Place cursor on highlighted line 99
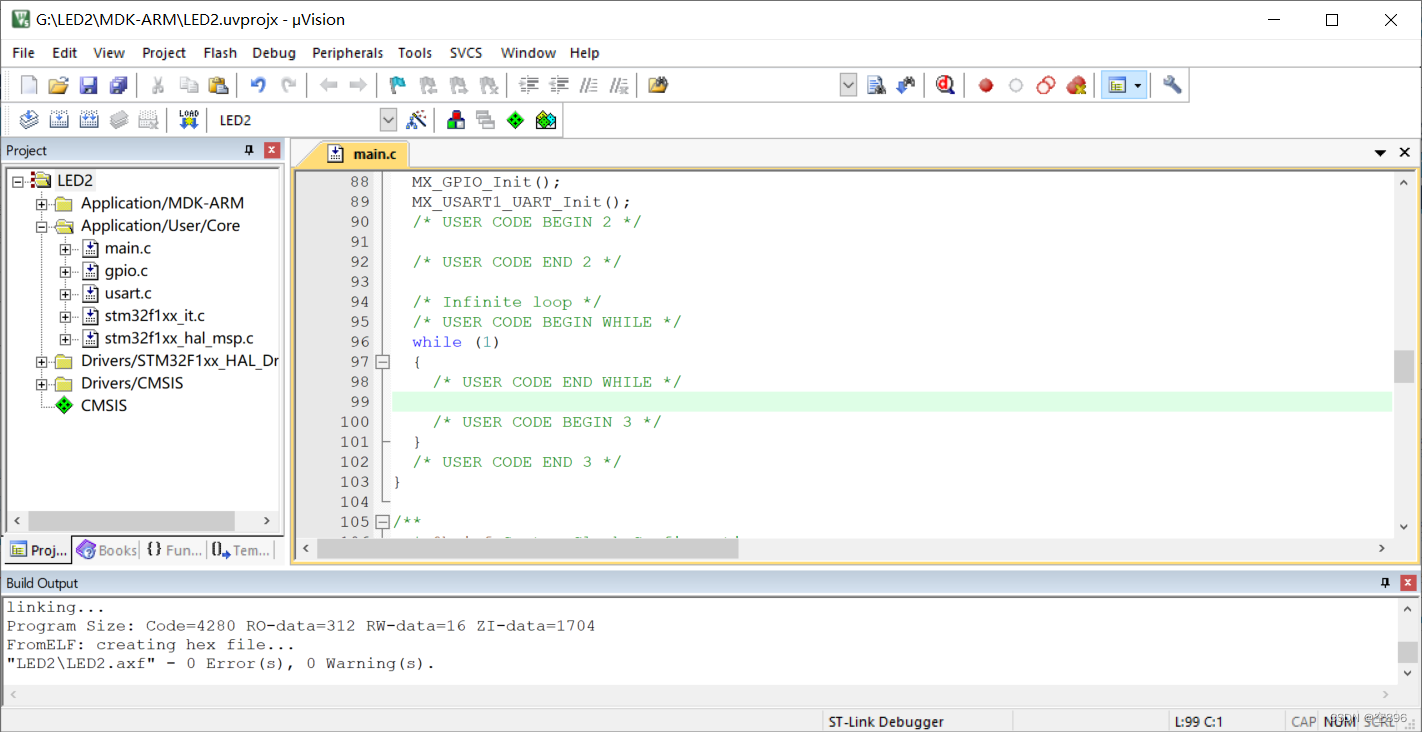The height and width of the screenshot is (732, 1422). coord(891,402)
